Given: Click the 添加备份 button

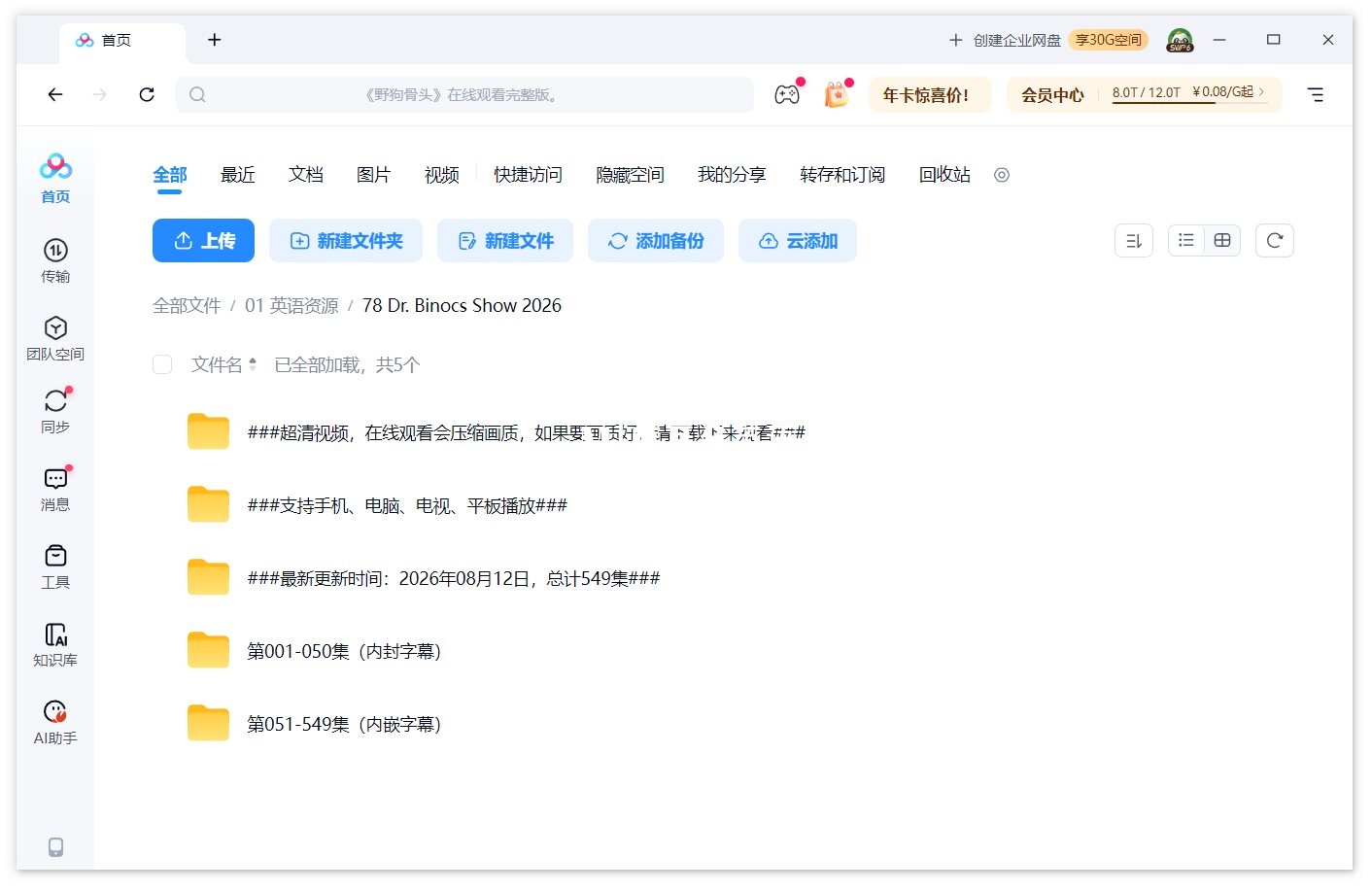Looking at the screenshot, I should (x=656, y=240).
